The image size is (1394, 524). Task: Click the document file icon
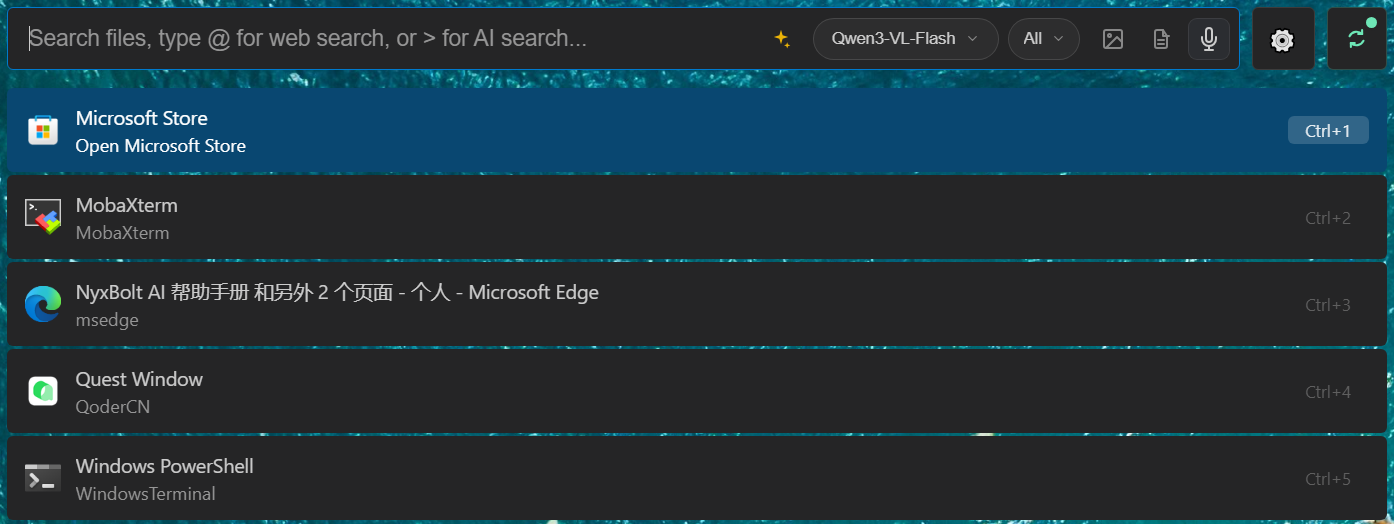(x=1161, y=39)
